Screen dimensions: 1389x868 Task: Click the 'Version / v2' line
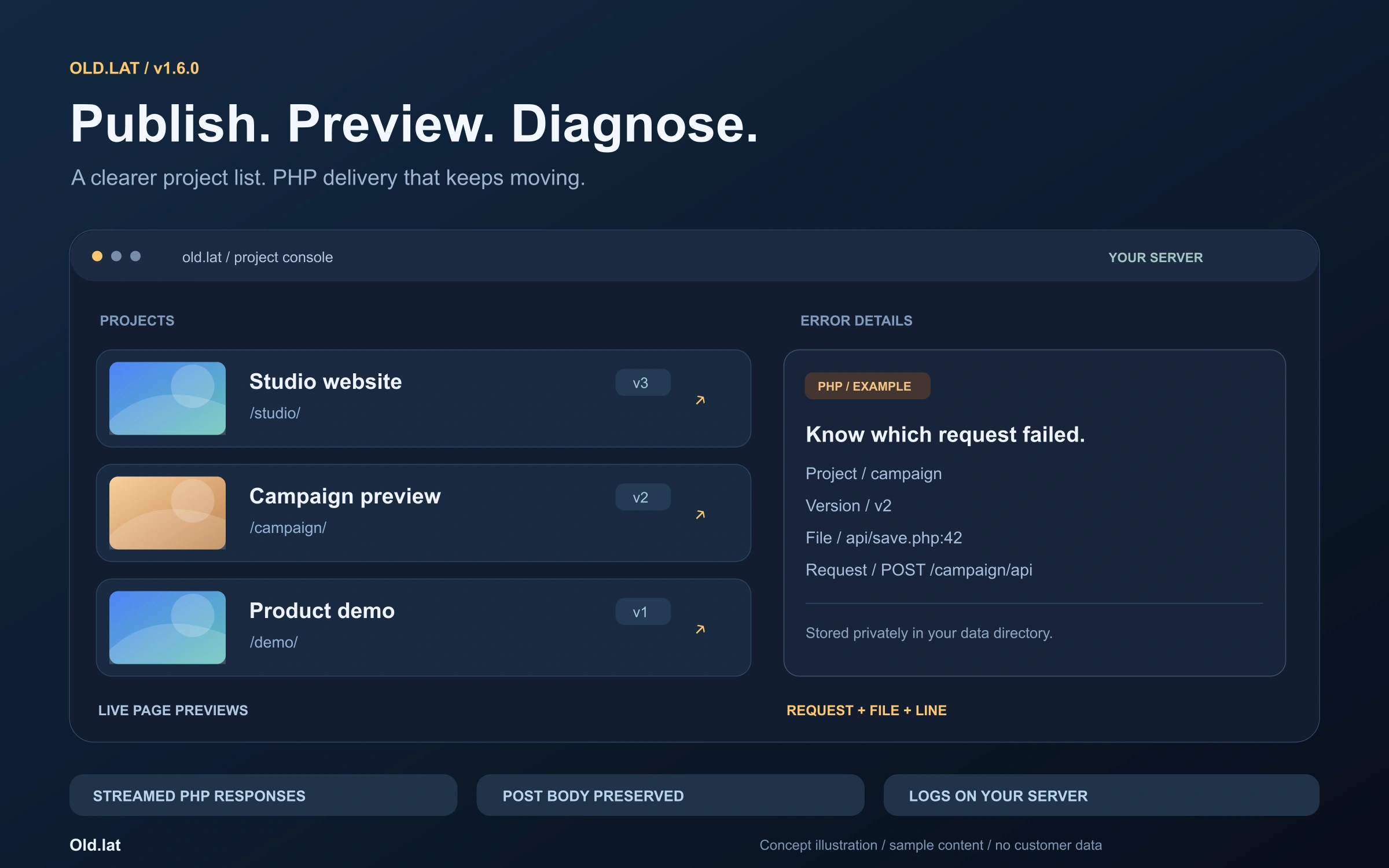(848, 506)
